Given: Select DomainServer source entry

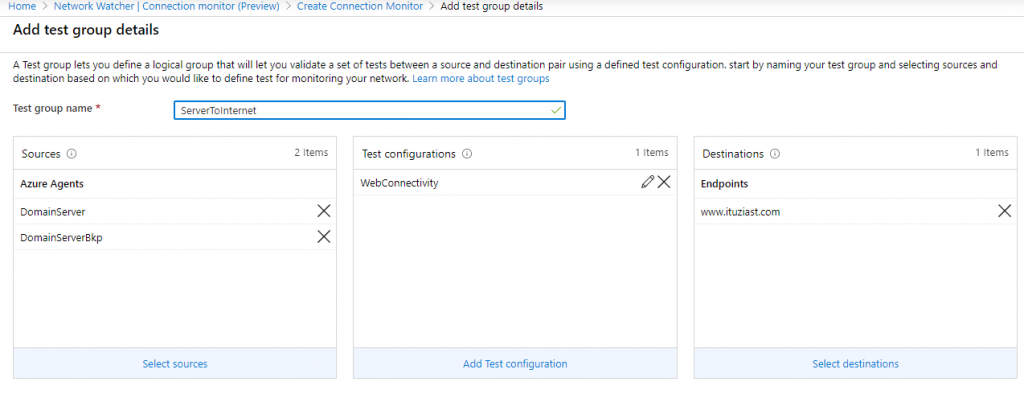Looking at the screenshot, I should 175,212.
